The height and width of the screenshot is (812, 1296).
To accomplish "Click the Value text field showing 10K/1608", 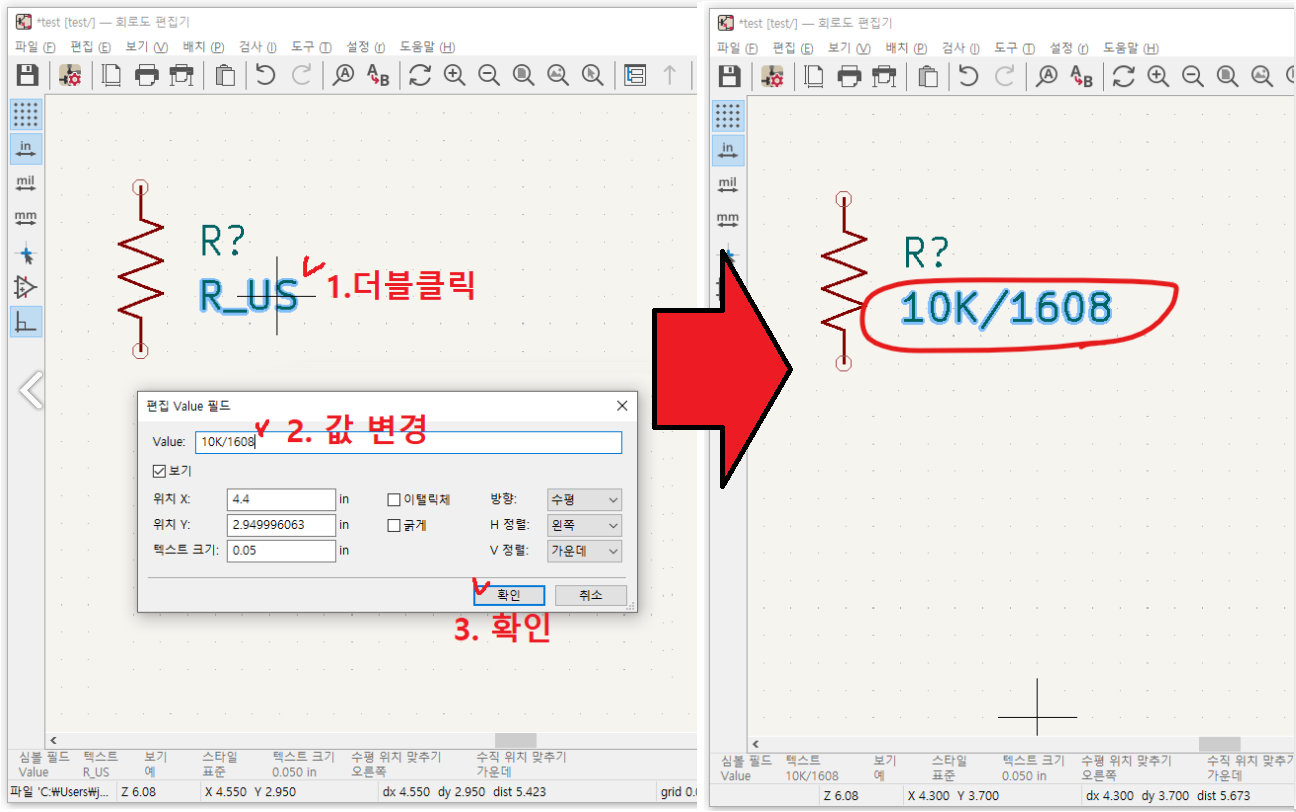I will [408, 442].
